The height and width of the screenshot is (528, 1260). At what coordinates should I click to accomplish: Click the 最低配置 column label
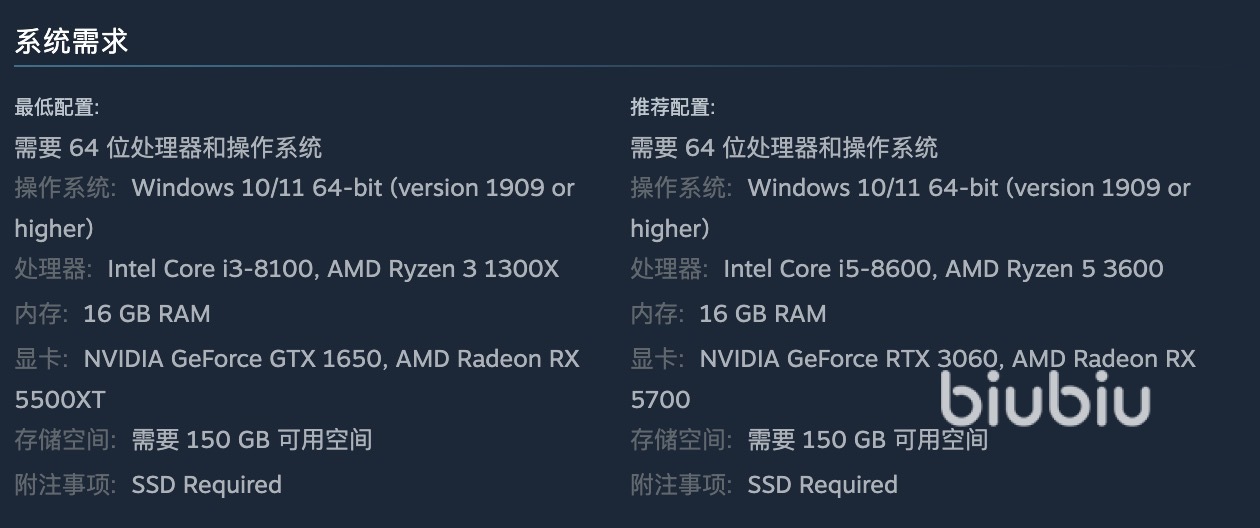pyautogui.click(x=56, y=107)
